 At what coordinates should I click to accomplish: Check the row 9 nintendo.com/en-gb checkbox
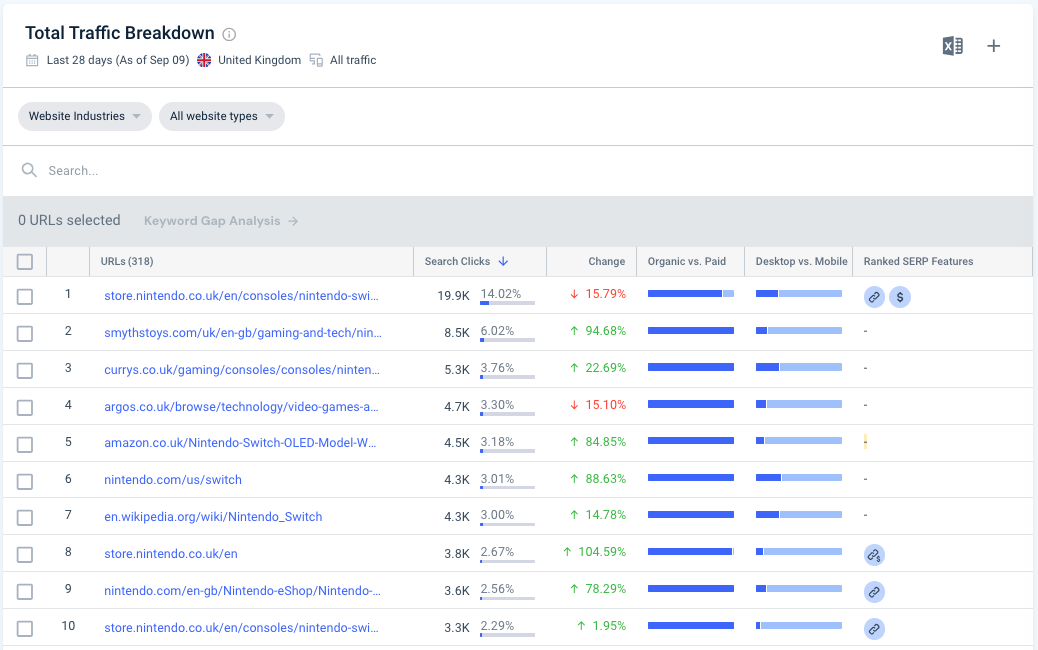(x=24, y=592)
